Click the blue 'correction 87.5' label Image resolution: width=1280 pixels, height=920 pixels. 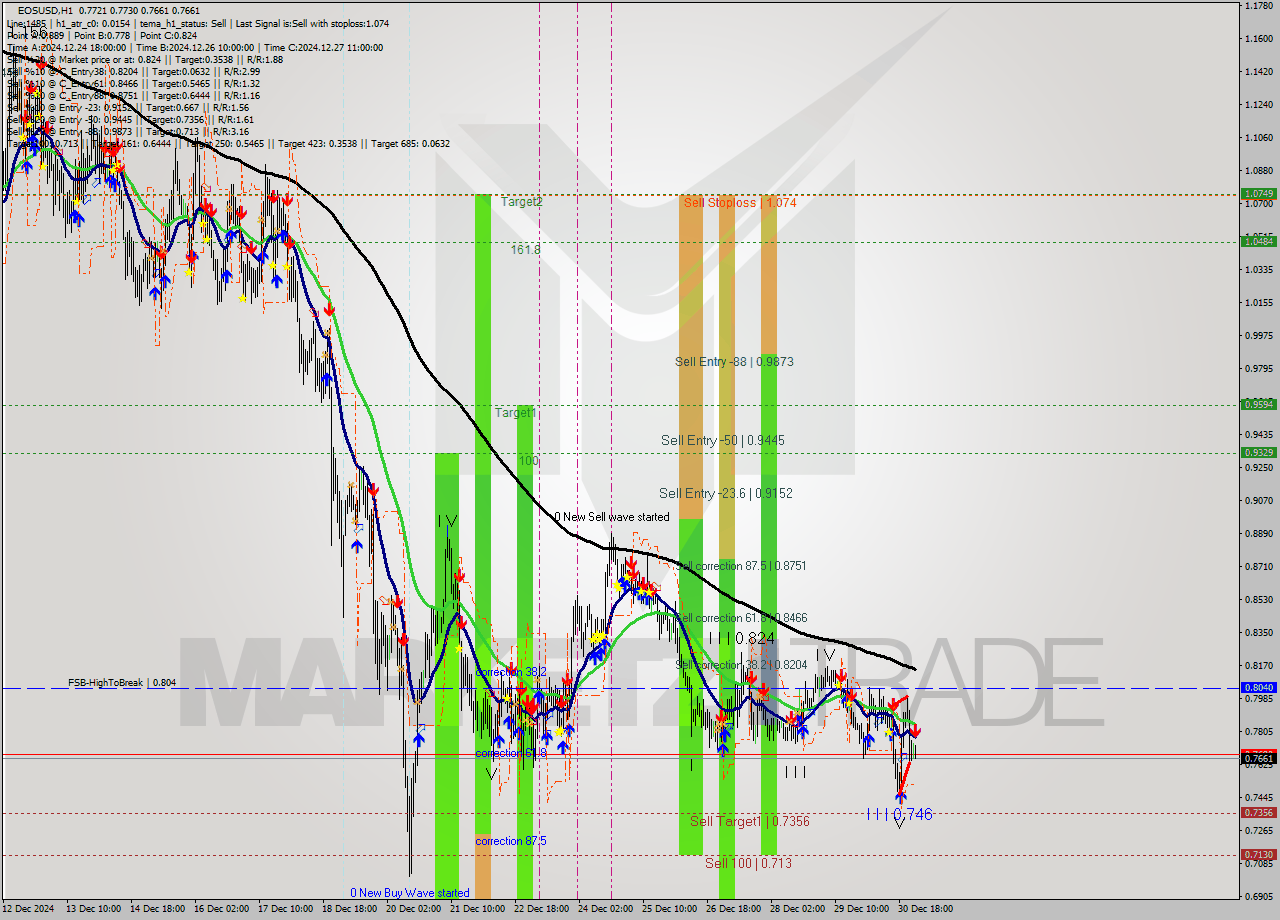pyautogui.click(x=511, y=841)
